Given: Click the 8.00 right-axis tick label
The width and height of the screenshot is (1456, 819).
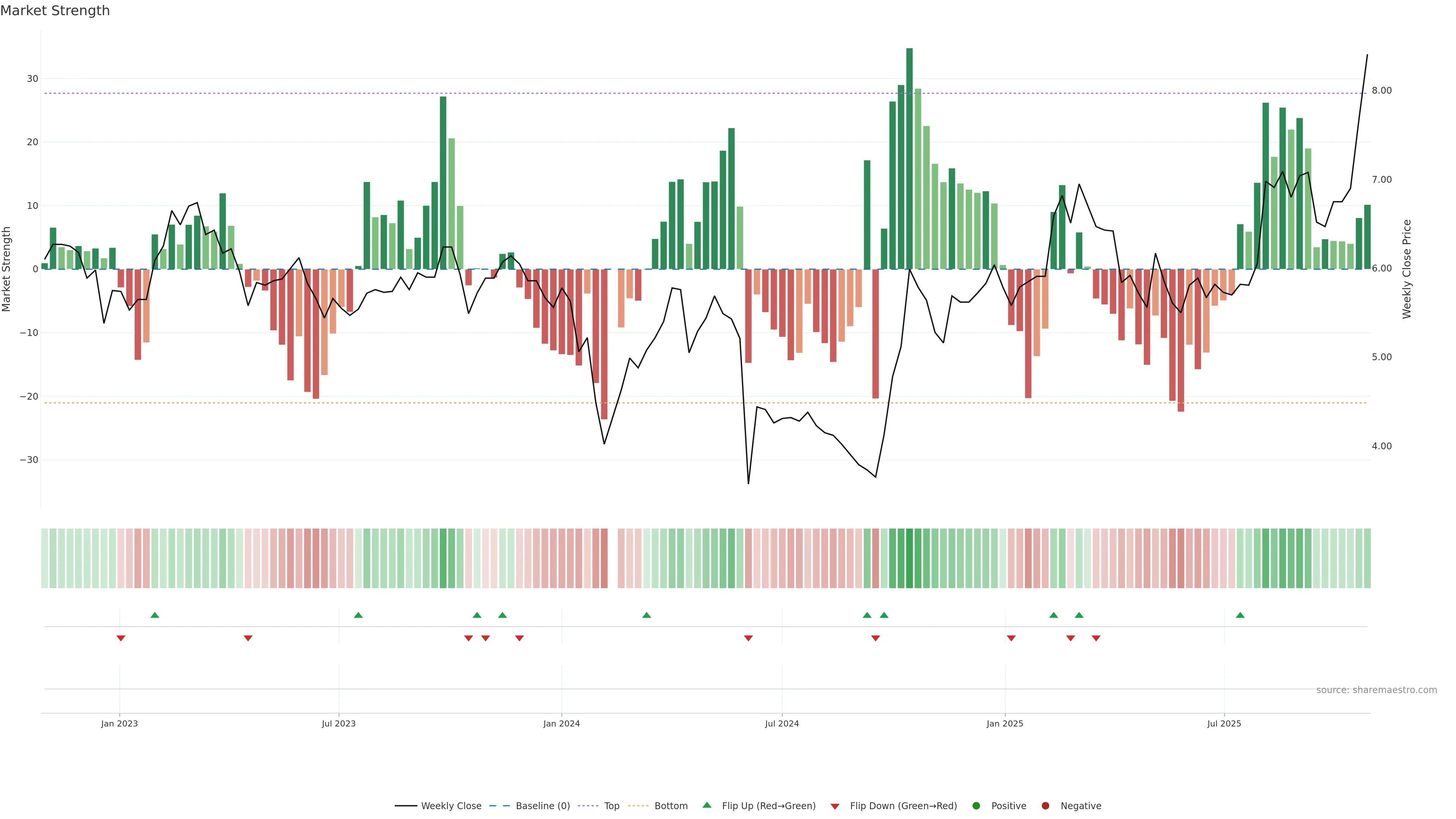Looking at the screenshot, I should 1381,91.
